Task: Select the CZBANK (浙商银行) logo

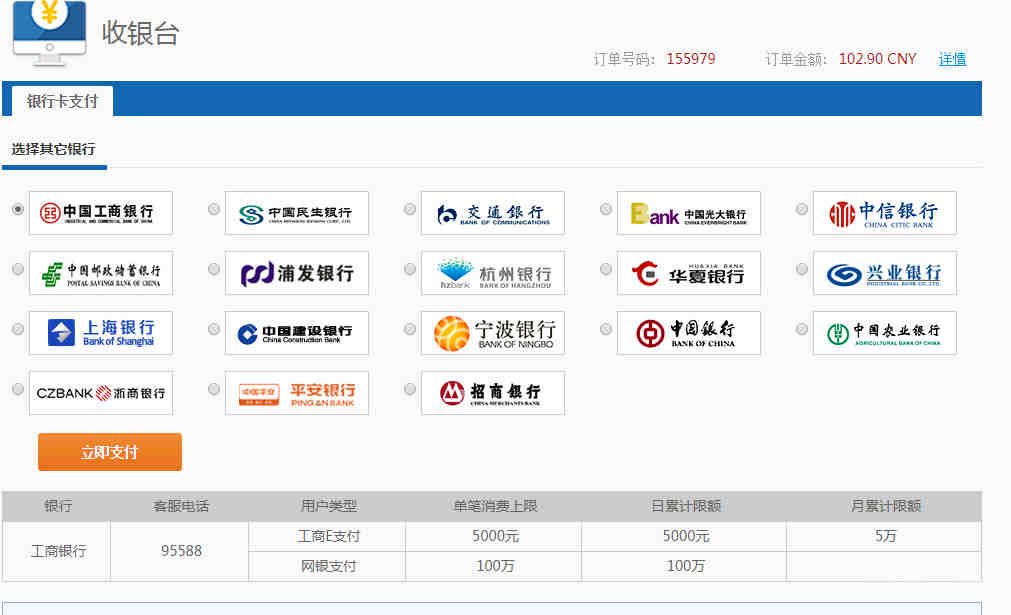Action: [101, 393]
